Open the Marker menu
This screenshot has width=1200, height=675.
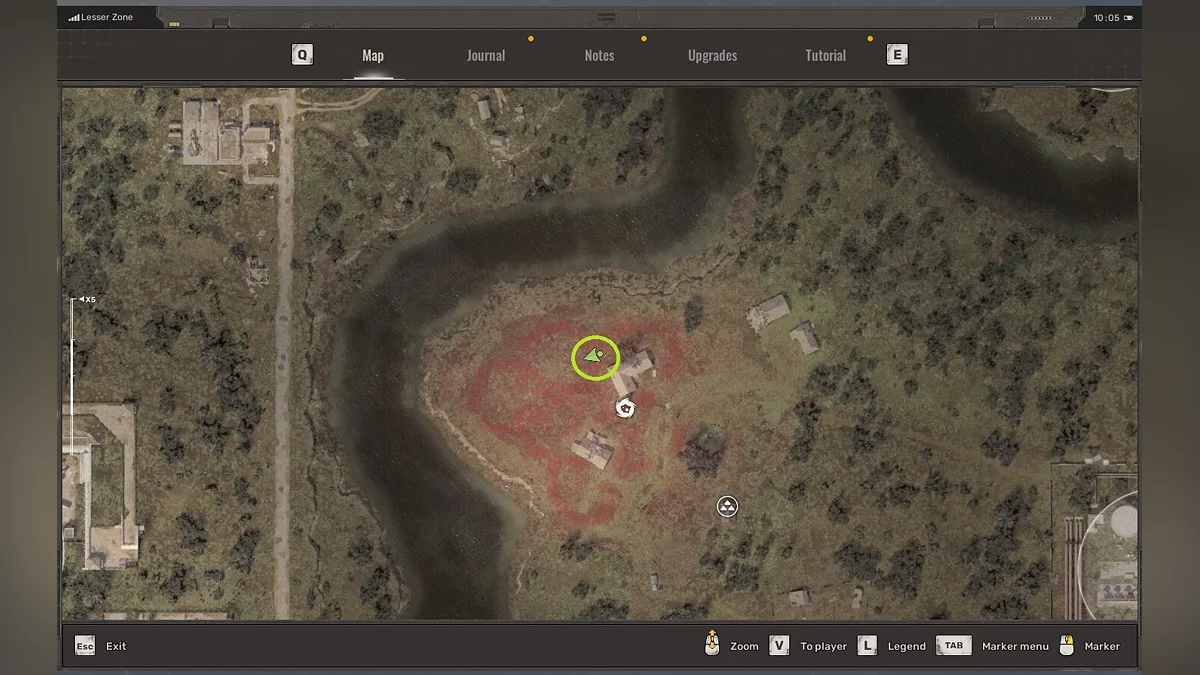[1015, 646]
